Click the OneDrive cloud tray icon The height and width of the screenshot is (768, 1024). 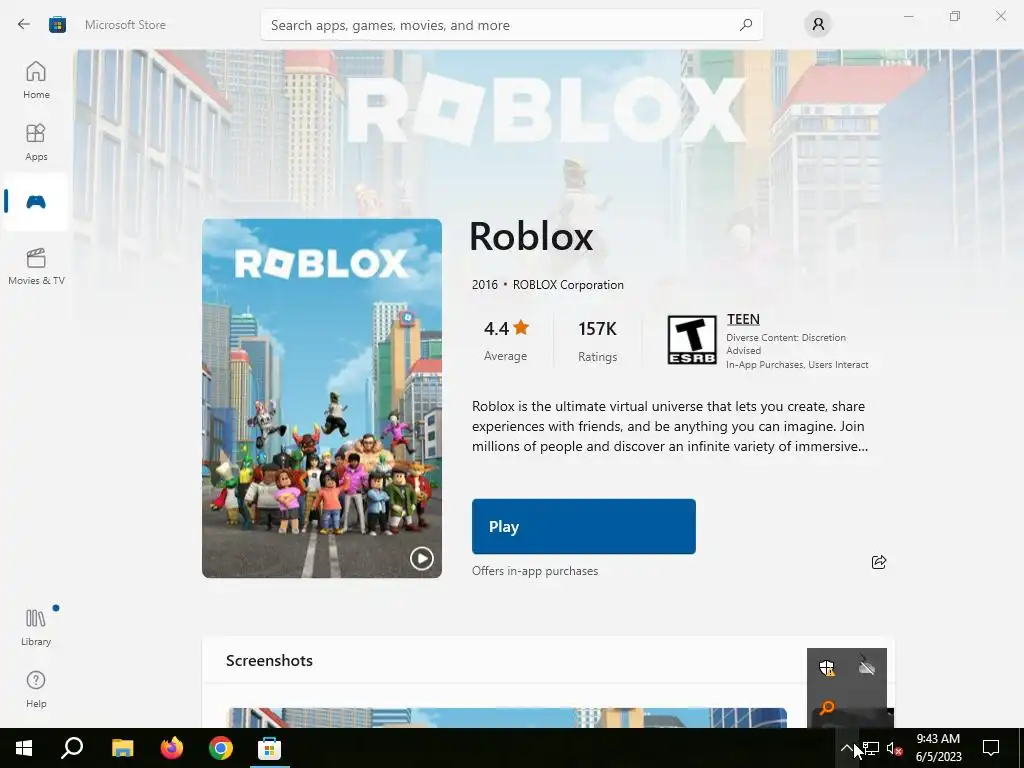[867, 667]
